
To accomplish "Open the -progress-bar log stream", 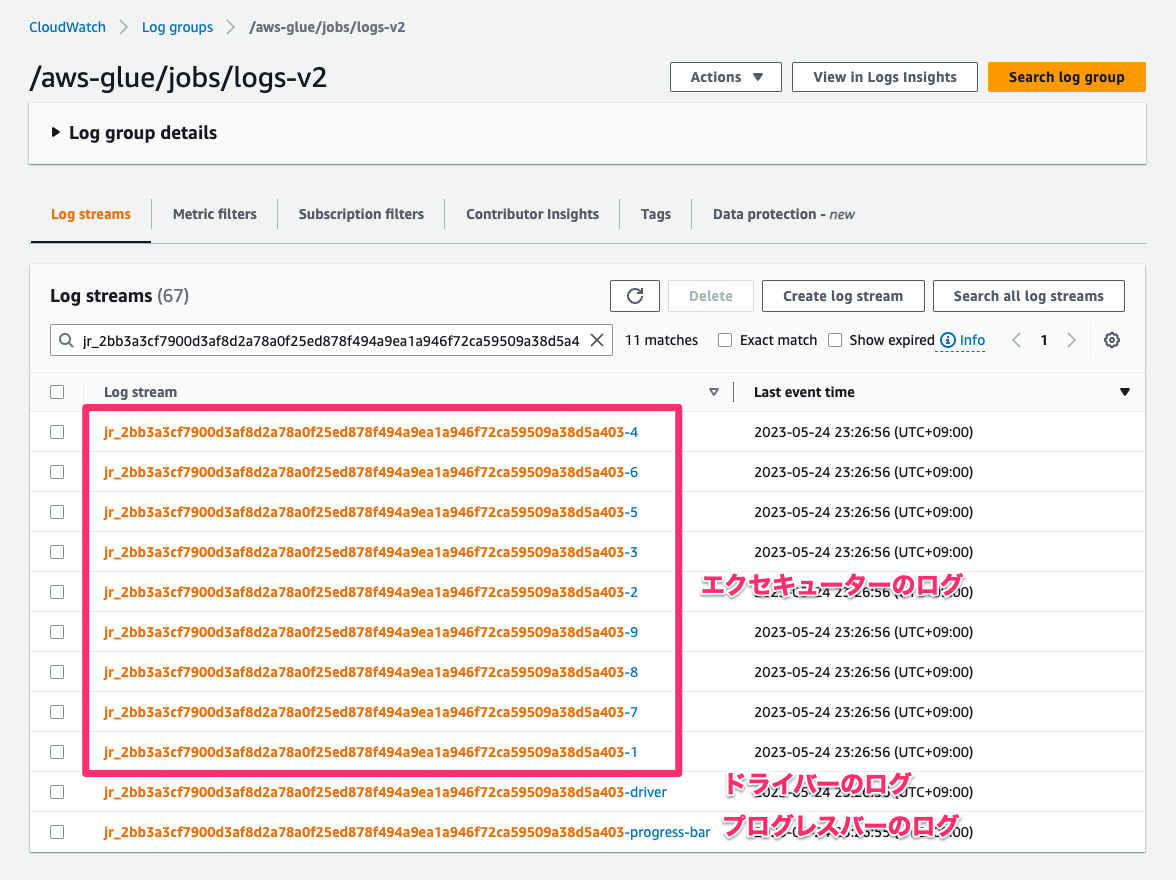I will (406, 832).
